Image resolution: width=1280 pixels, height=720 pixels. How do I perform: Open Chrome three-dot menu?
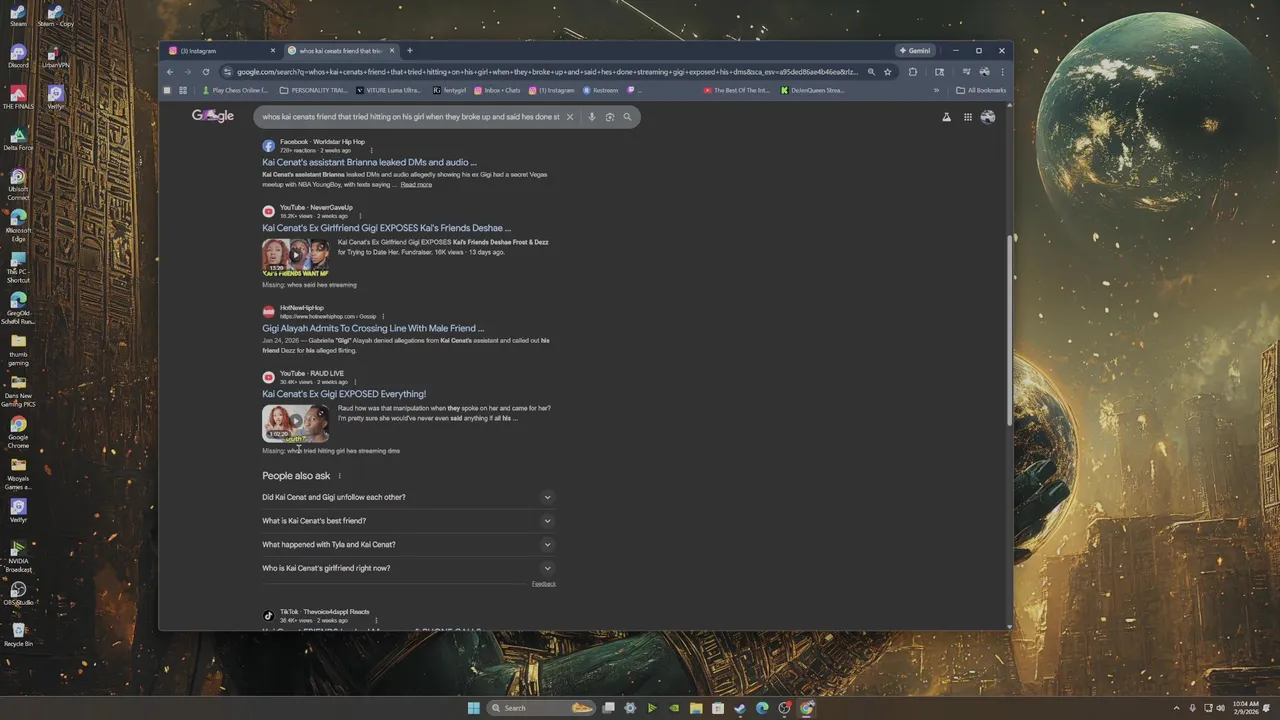[1002, 72]
